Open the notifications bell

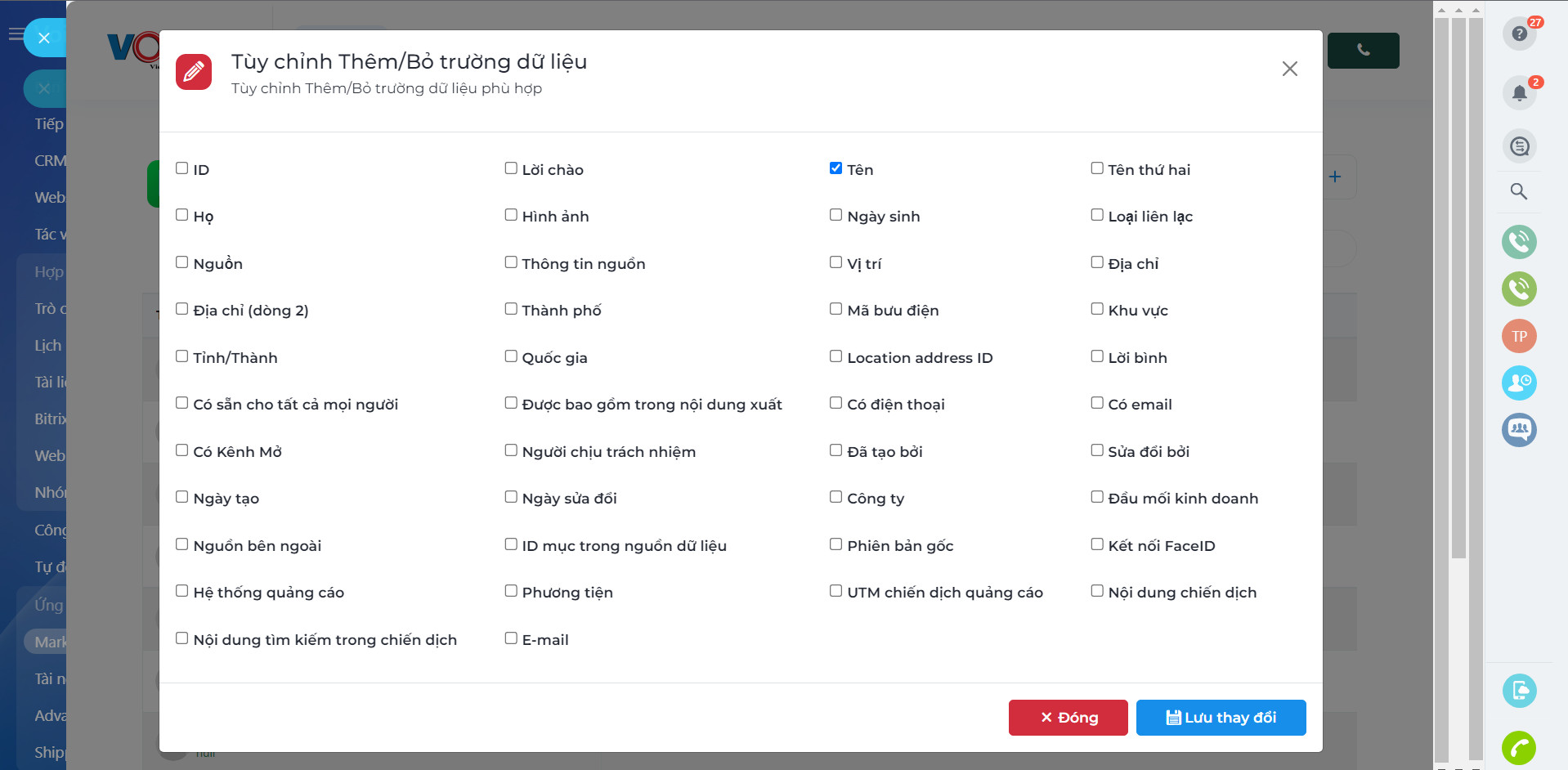(x=1519, y=92)
